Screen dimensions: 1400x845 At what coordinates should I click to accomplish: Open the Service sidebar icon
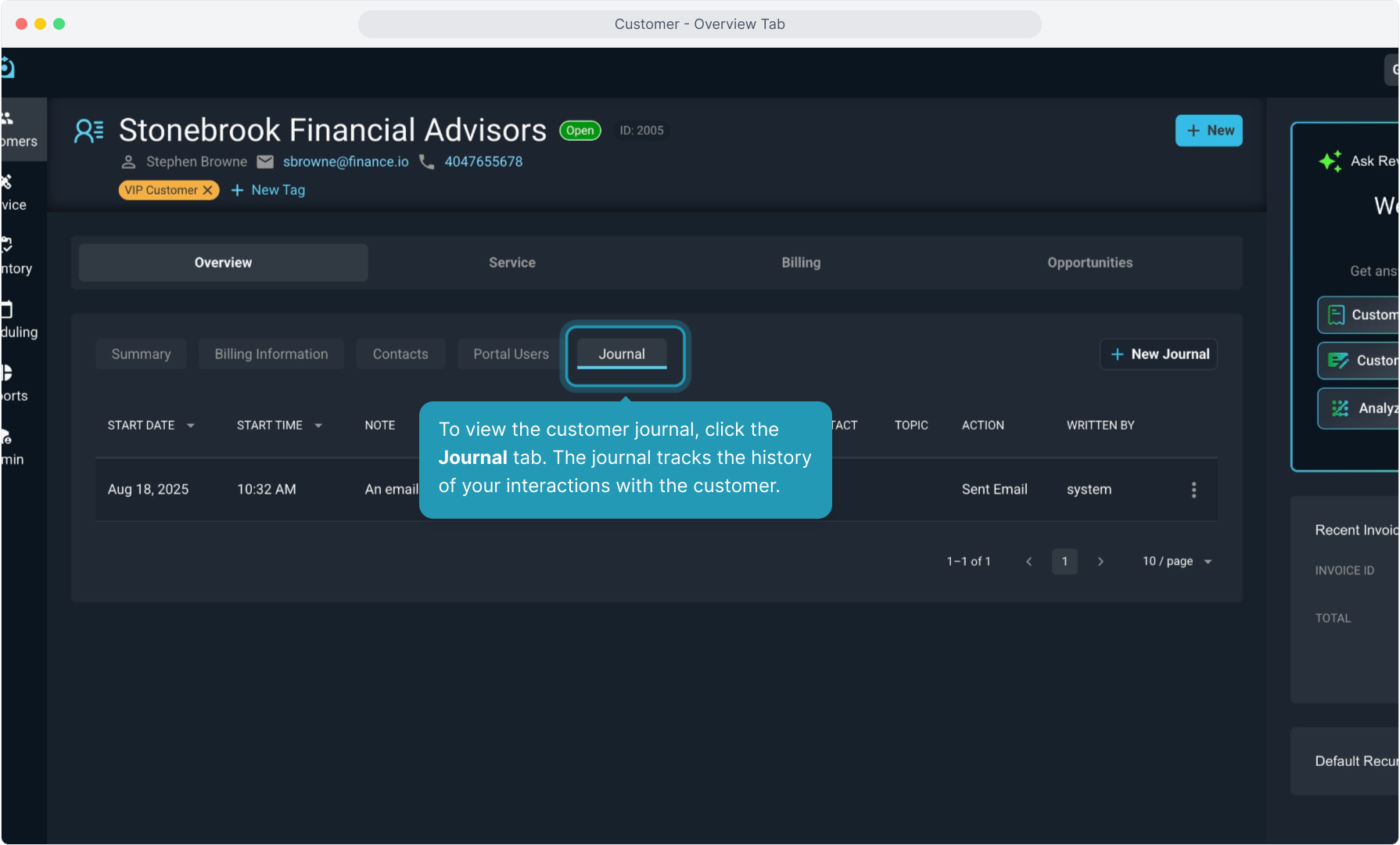[7, 182]
